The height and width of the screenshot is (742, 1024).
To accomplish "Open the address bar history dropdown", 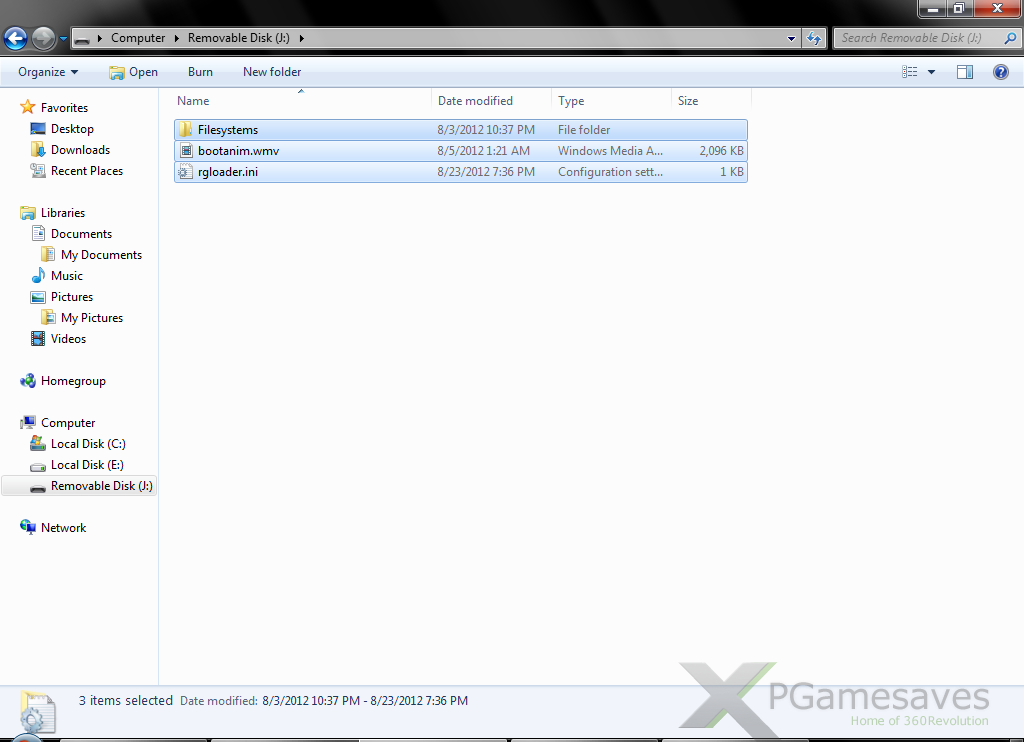I will pyautogui.click(x=791, y=39).
